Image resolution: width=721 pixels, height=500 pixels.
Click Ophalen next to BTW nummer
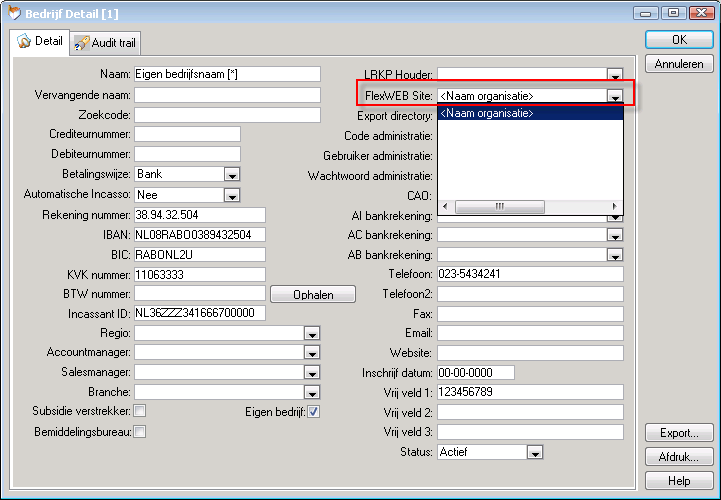point(314,294)
